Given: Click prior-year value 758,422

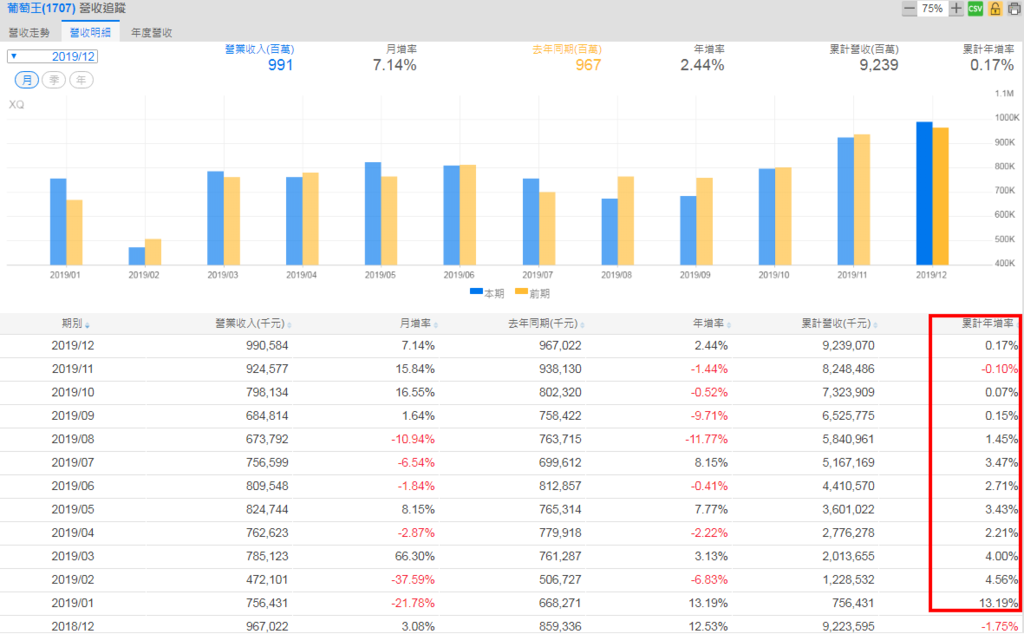Looking at the screenshot, I should click(560, 416).
